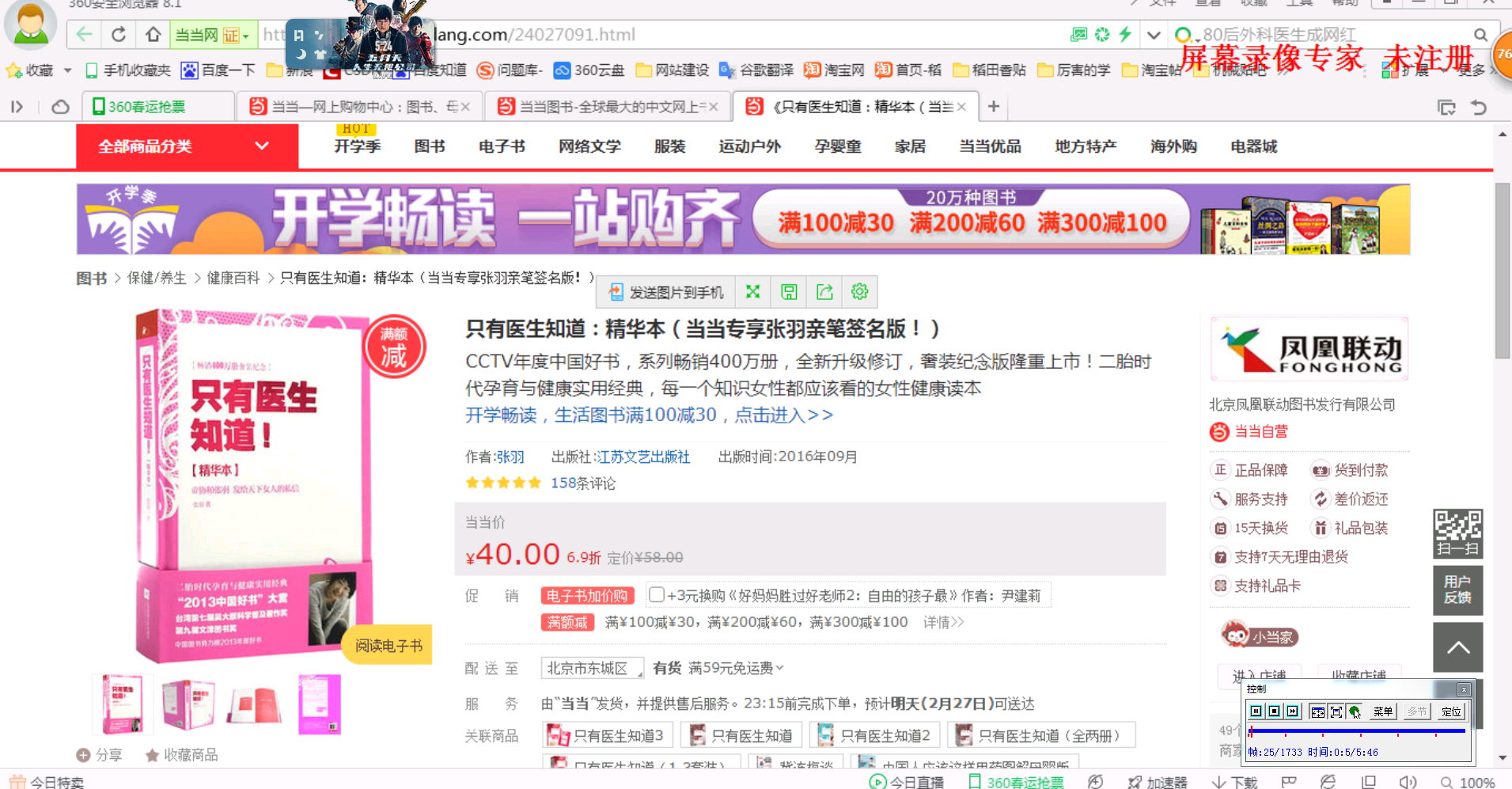Click the 用户反馈 feedback button
Viewport: 1512px width, 789px height.
coord(1458,590)
